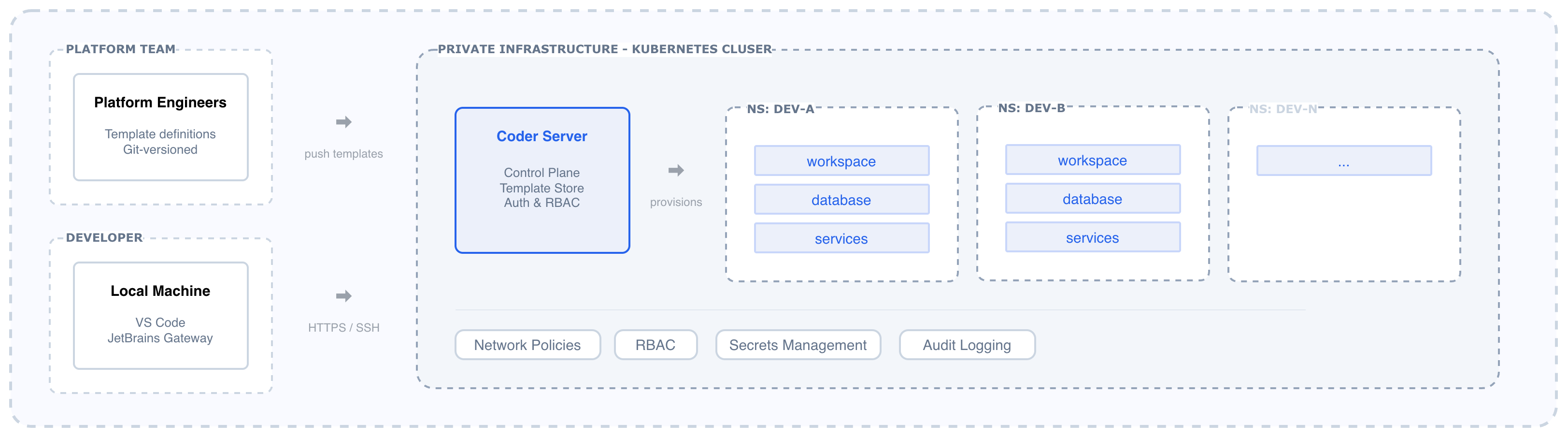The height and width of the screenshot is (438, 1568).
Task: Select the Network Policies pill
Action: [528, 345]
